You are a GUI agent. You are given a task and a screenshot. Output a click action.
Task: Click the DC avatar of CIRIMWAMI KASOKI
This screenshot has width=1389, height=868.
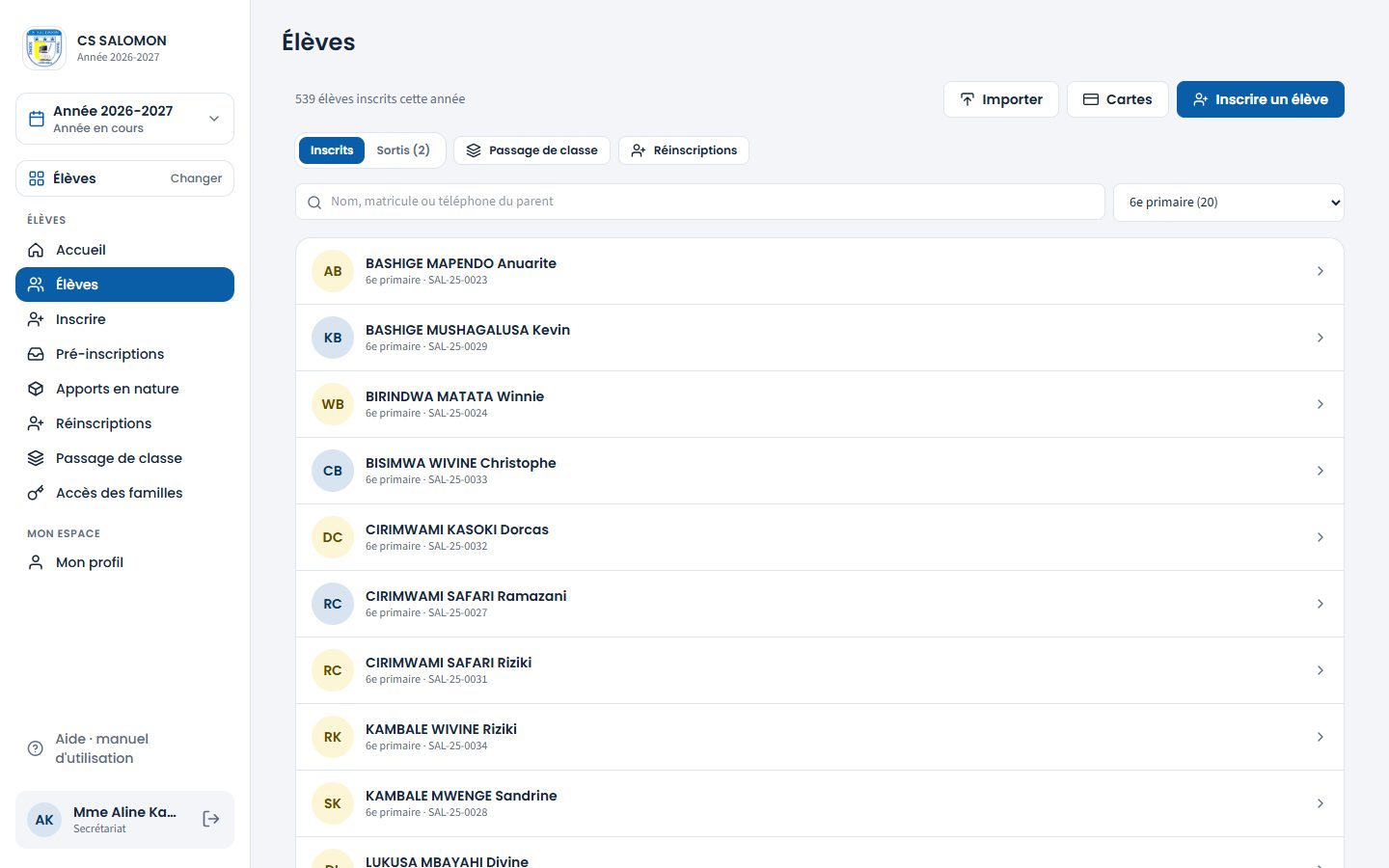coord(333,537)
